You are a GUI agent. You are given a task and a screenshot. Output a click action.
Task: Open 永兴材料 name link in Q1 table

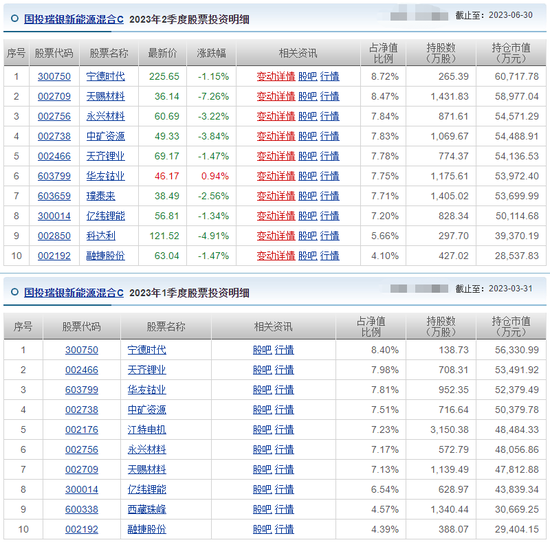point(147,449)
